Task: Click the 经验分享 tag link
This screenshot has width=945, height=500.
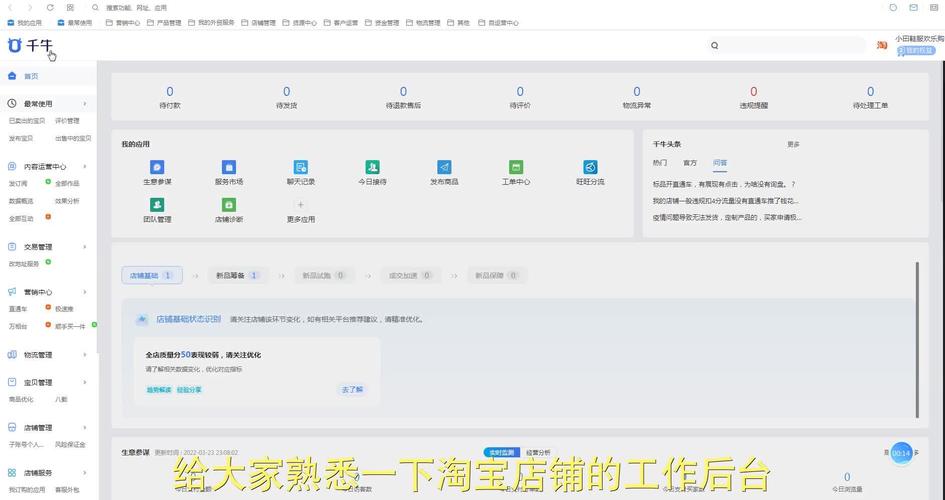Action: (x=189, y=390)
